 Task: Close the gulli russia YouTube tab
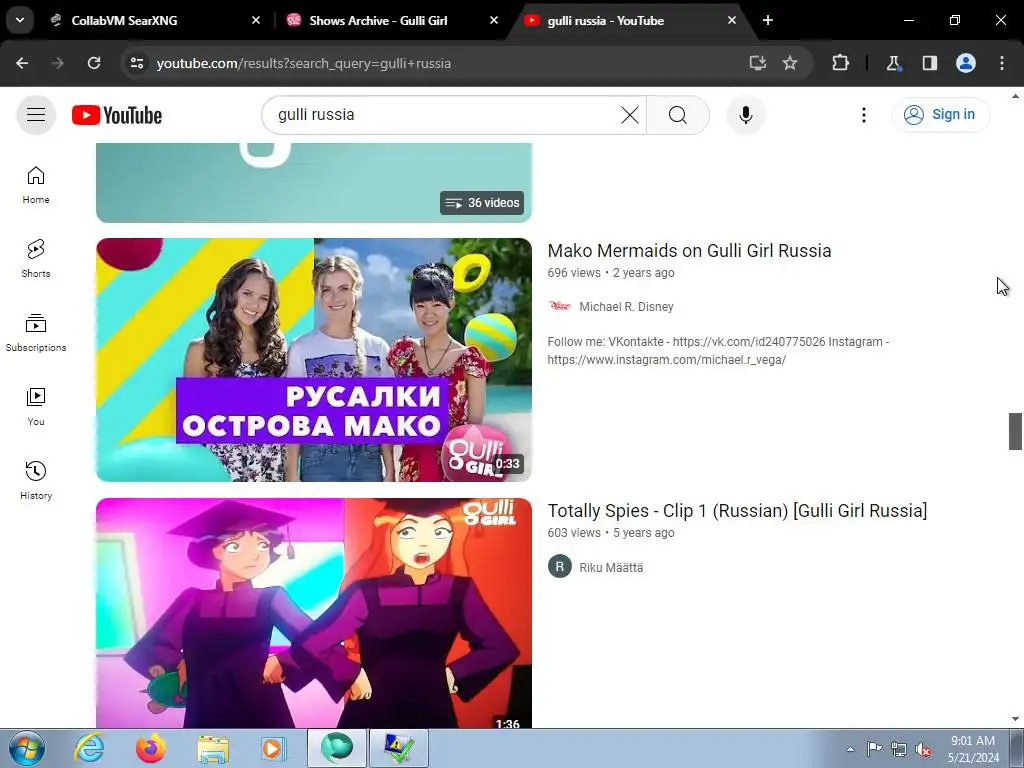(731, 20)
